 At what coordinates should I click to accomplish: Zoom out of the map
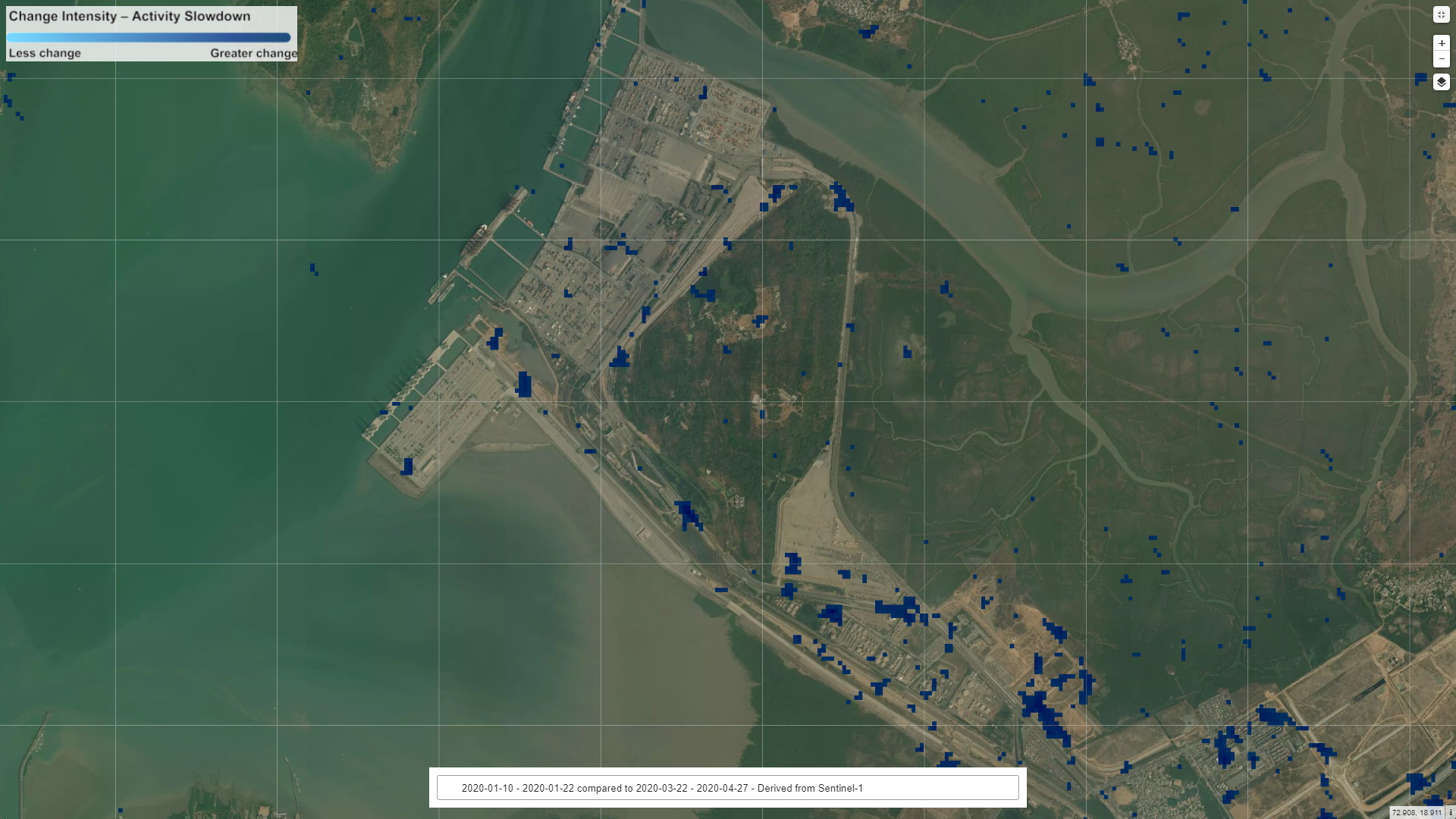tap(1441, 59)
